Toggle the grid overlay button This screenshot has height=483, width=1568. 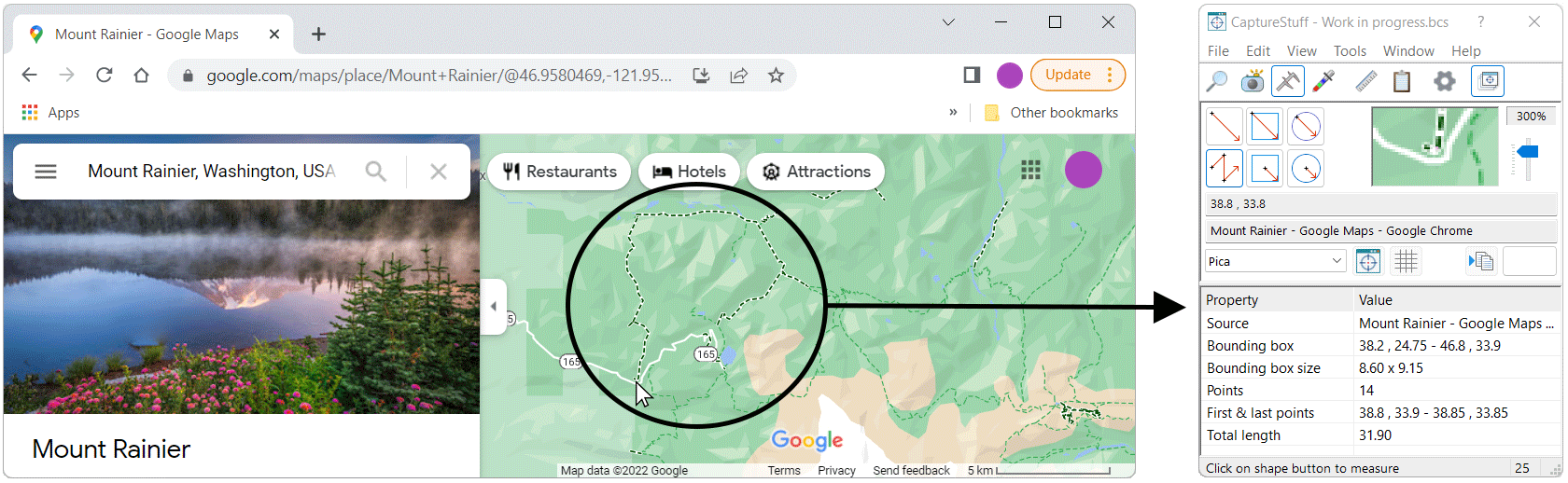pyautogui.click(x=1406, y=262)
